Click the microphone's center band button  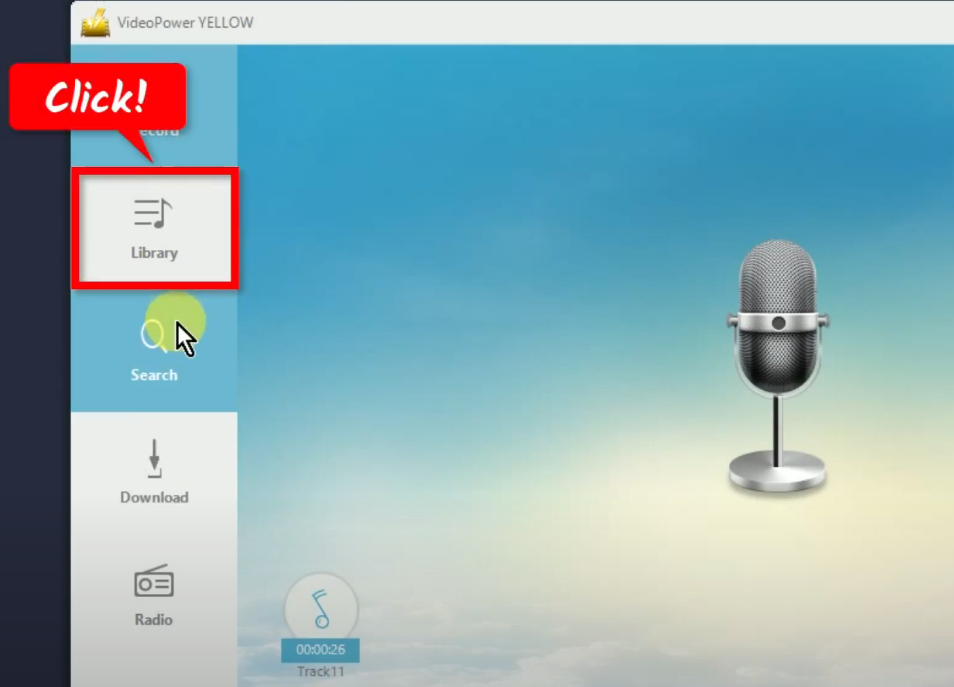(x=778, y=322)
